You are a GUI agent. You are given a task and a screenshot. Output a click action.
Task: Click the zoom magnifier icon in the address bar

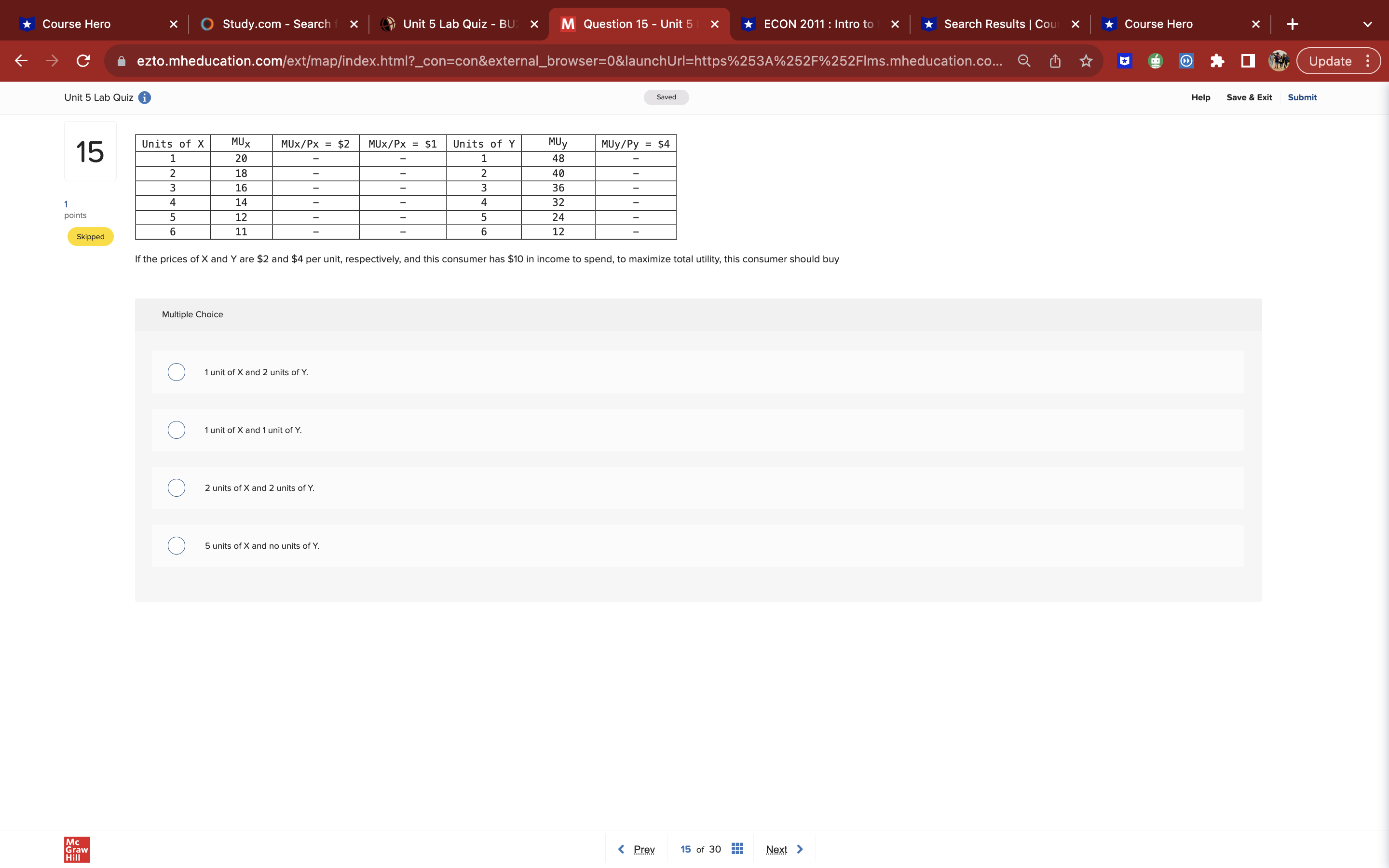tap(1024, 60)
